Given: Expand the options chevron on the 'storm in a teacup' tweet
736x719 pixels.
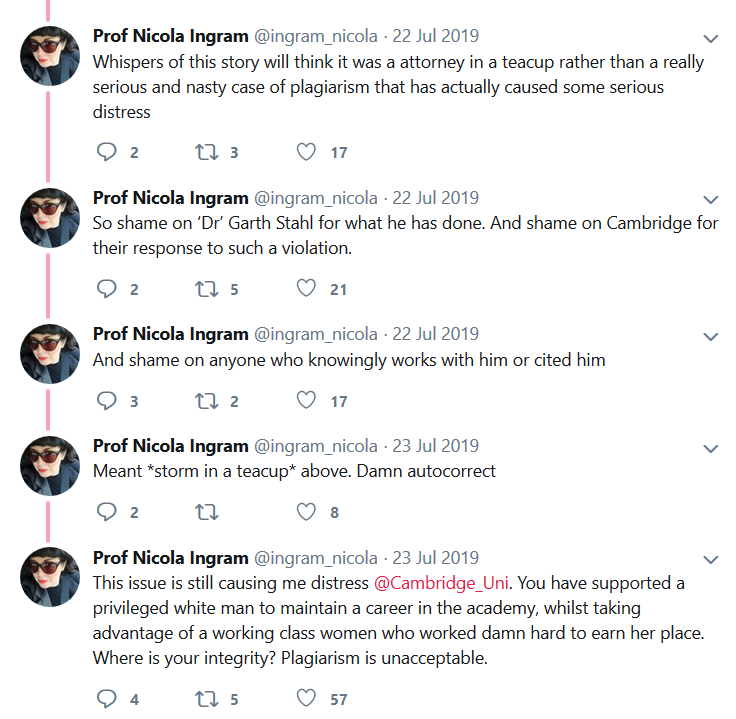Looking at the screenshot, I should 711,448.
